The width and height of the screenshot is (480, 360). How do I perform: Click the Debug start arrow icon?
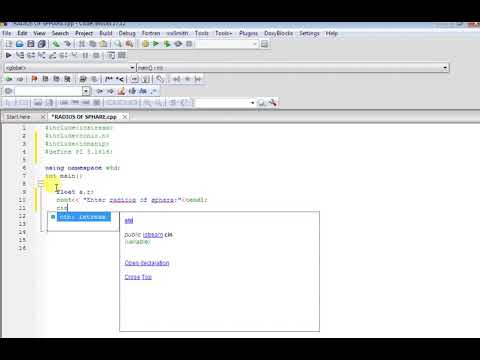9,55
